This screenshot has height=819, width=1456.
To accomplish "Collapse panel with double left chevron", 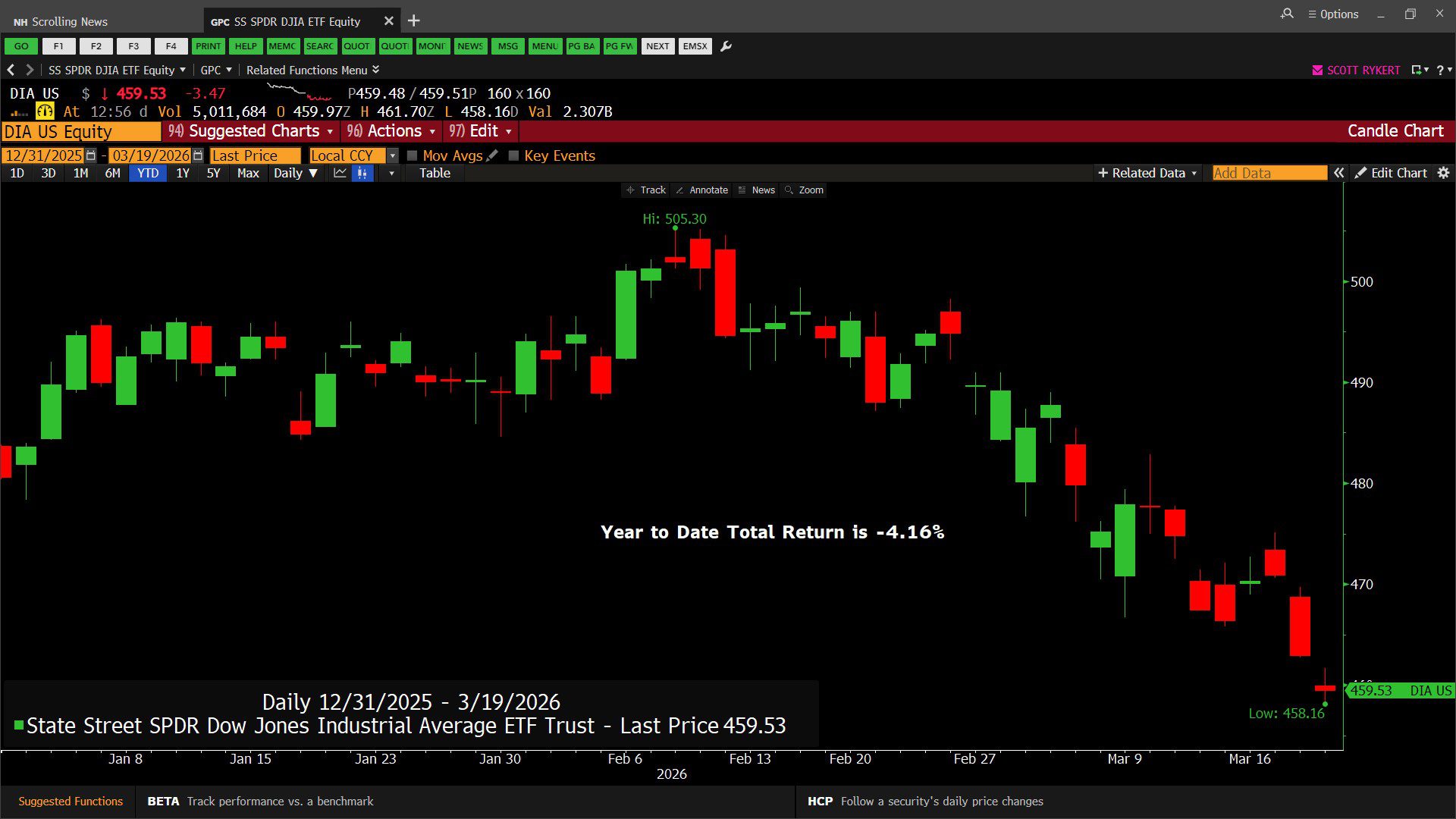I will pos(1339,173).
